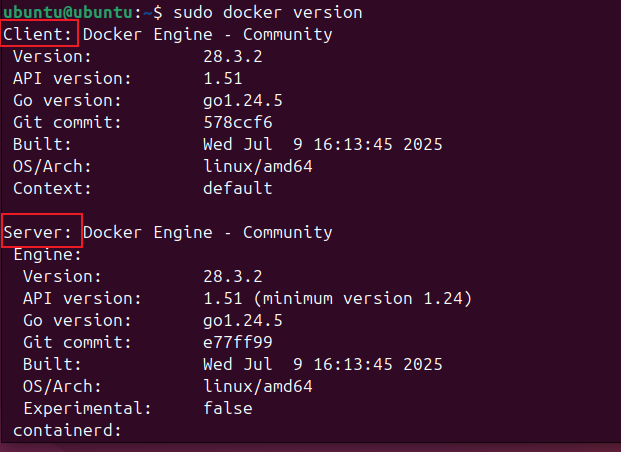
Task: Click the Server 'Git commit:' label
Action: point(77,343)
